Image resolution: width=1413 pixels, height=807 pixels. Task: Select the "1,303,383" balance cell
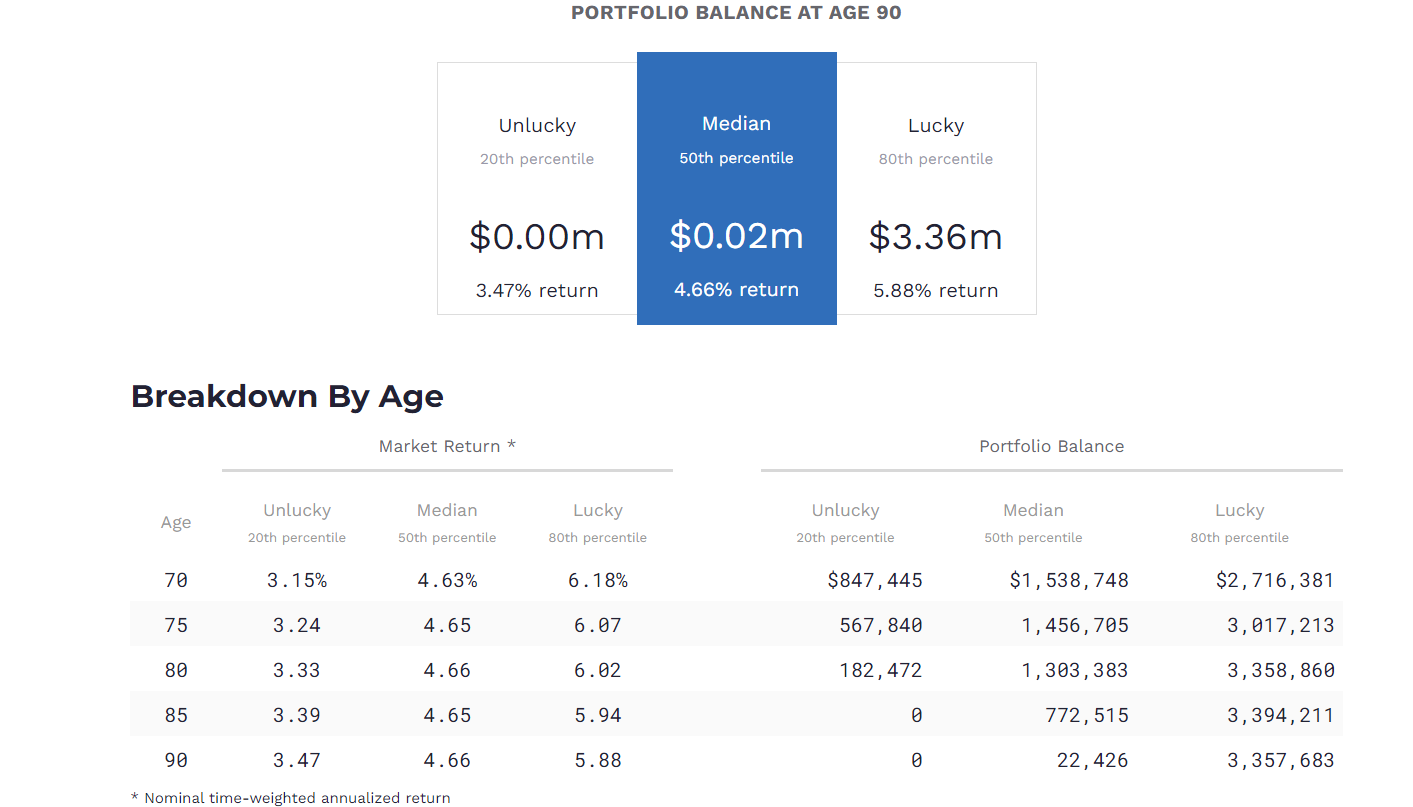1075,670
